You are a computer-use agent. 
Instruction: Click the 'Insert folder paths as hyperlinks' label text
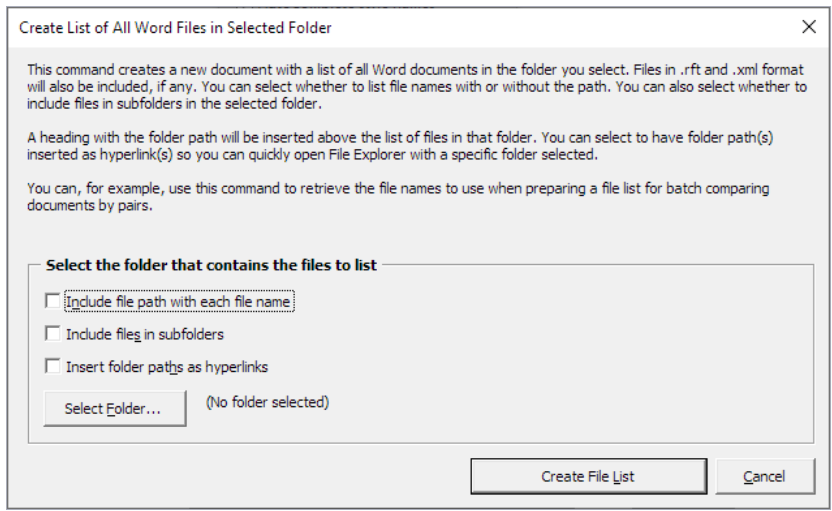tap(167, 367)
